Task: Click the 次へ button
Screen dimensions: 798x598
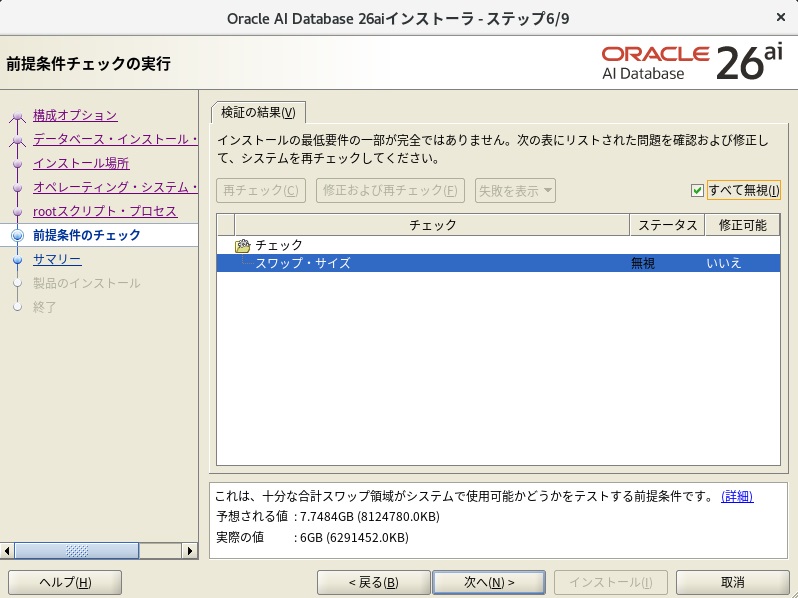Action: pos(489,582)
